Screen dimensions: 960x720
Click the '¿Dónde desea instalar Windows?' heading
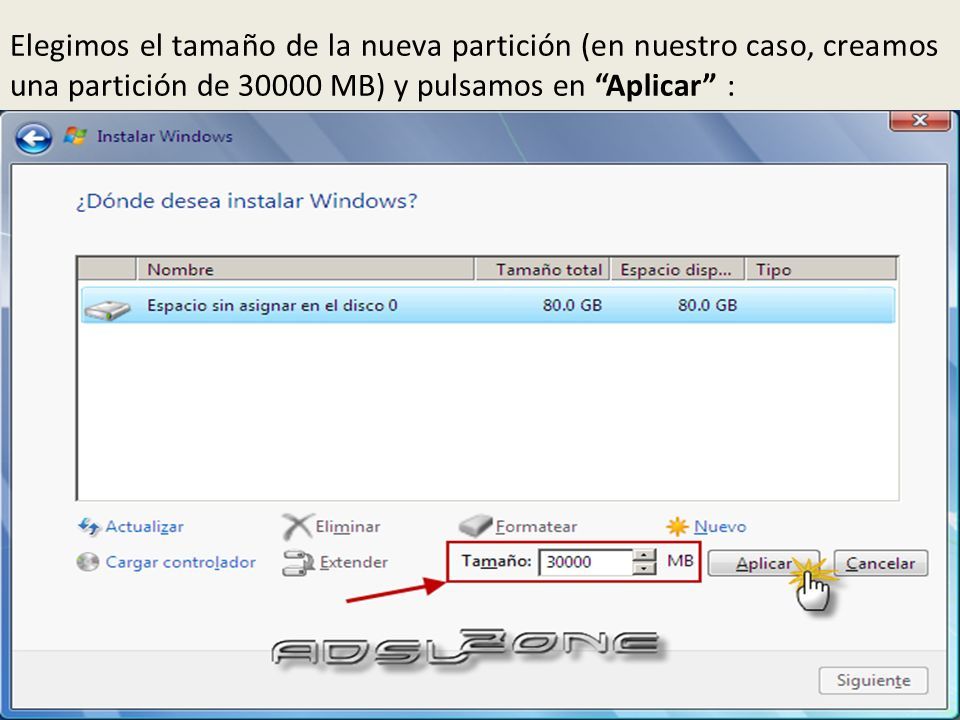coord(247,200)
